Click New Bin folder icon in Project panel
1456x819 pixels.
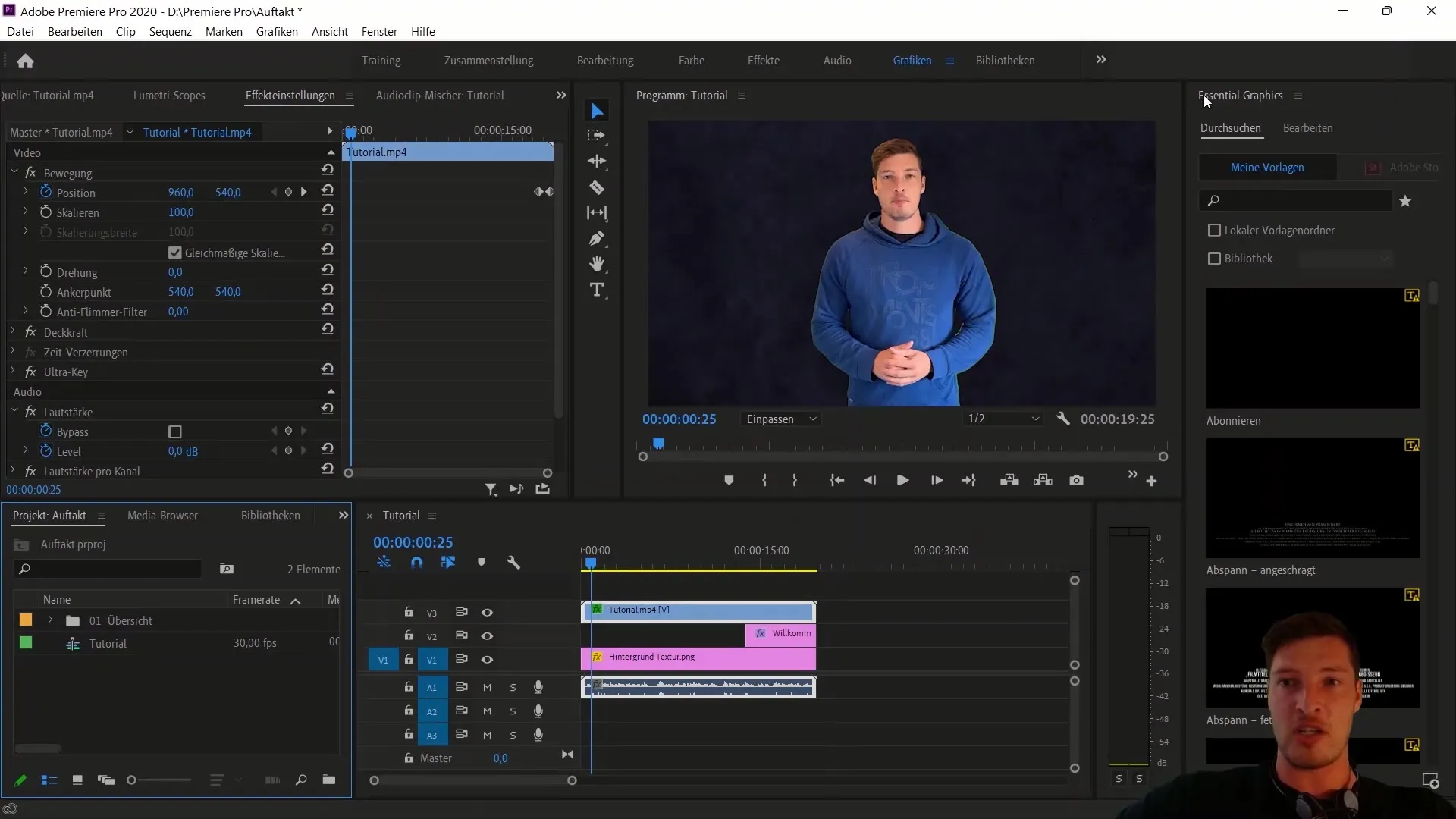click(x=328, y=780)
